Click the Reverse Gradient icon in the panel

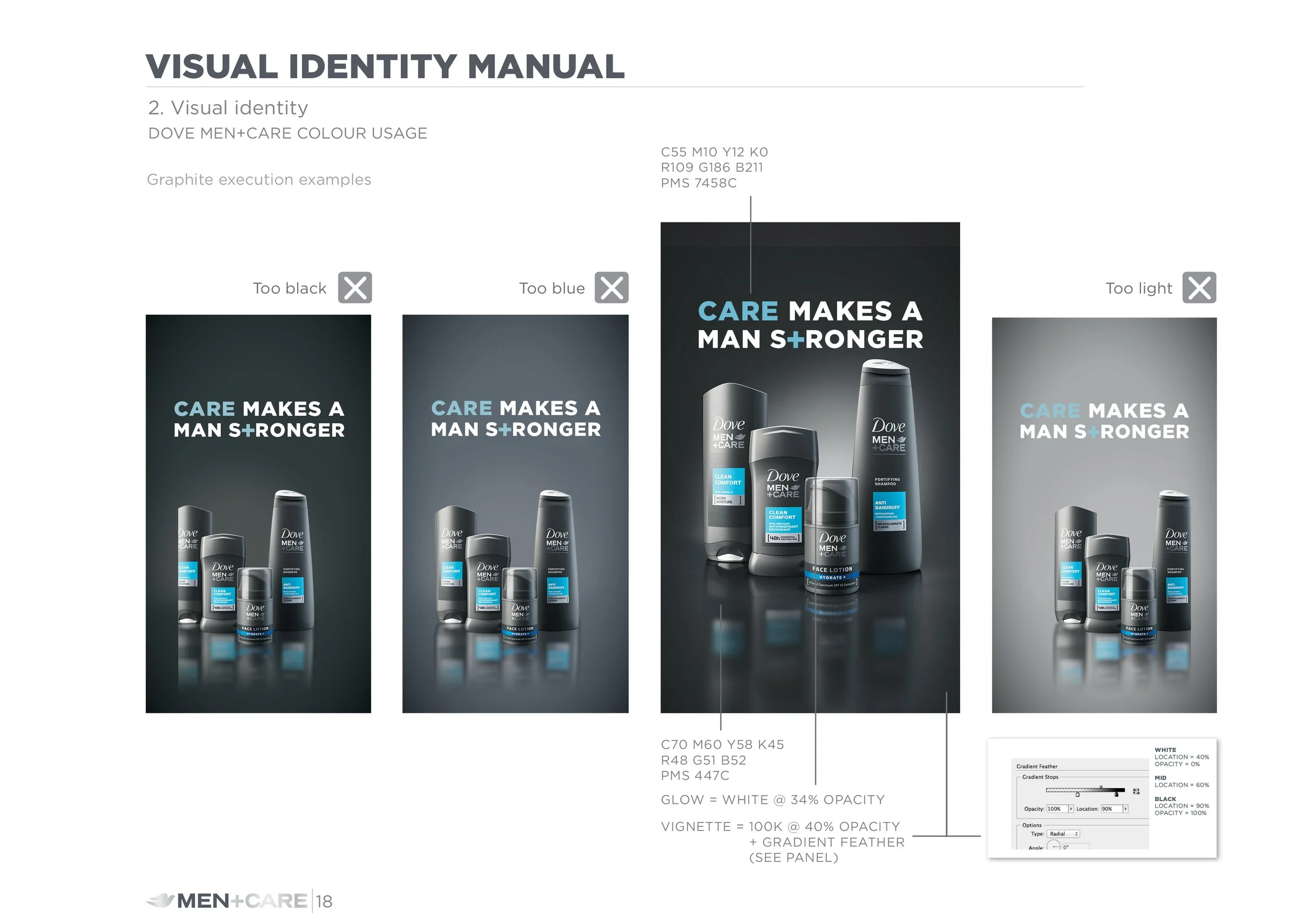[x=1136, y=791]
